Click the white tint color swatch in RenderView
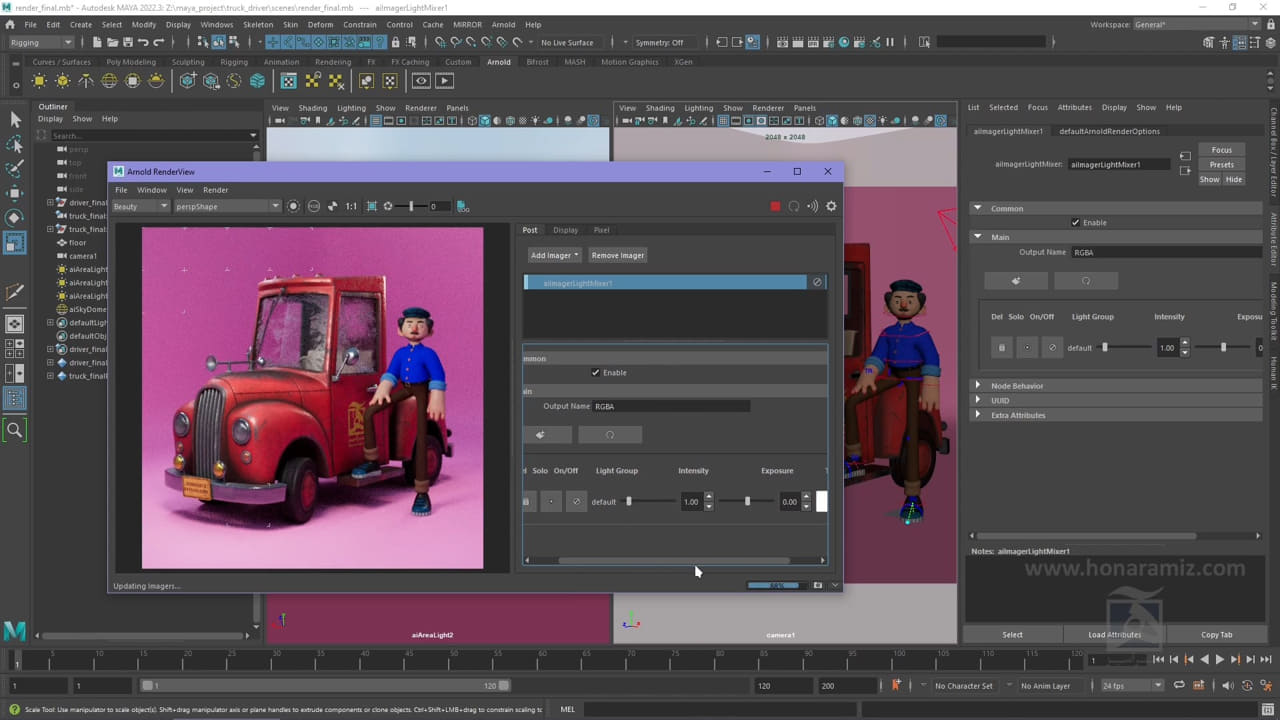 point(822,501)
